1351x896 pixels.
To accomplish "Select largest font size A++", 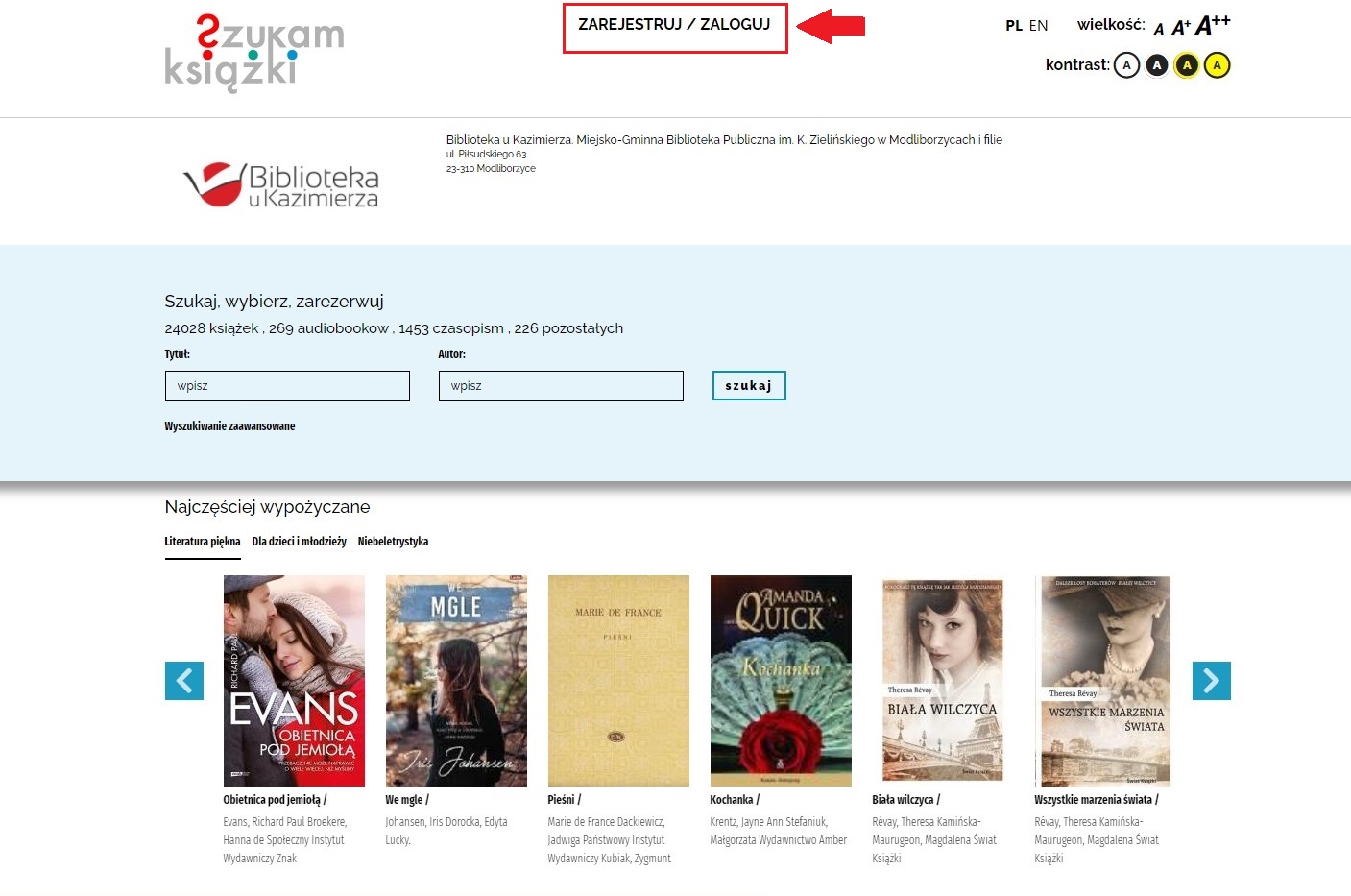I will (x=1213, y=24).
